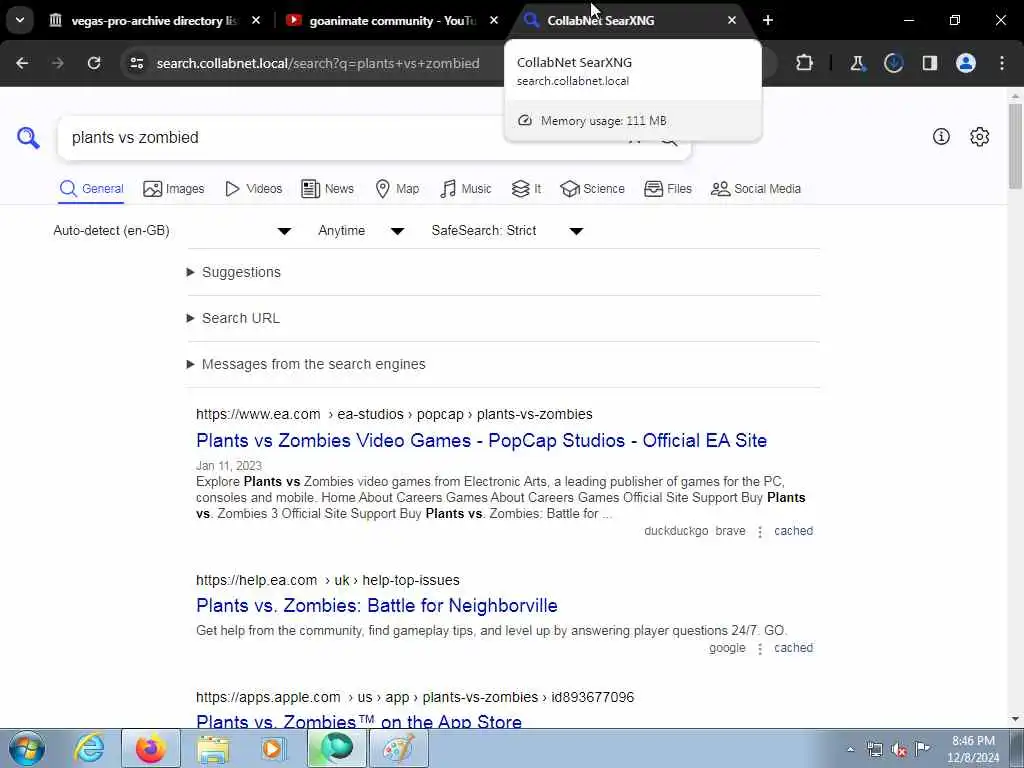Image resolution: width=1024 pixels, height=768 pixels.
Task: Close the goanimate community YouTube tab
Action: point(494,20)
